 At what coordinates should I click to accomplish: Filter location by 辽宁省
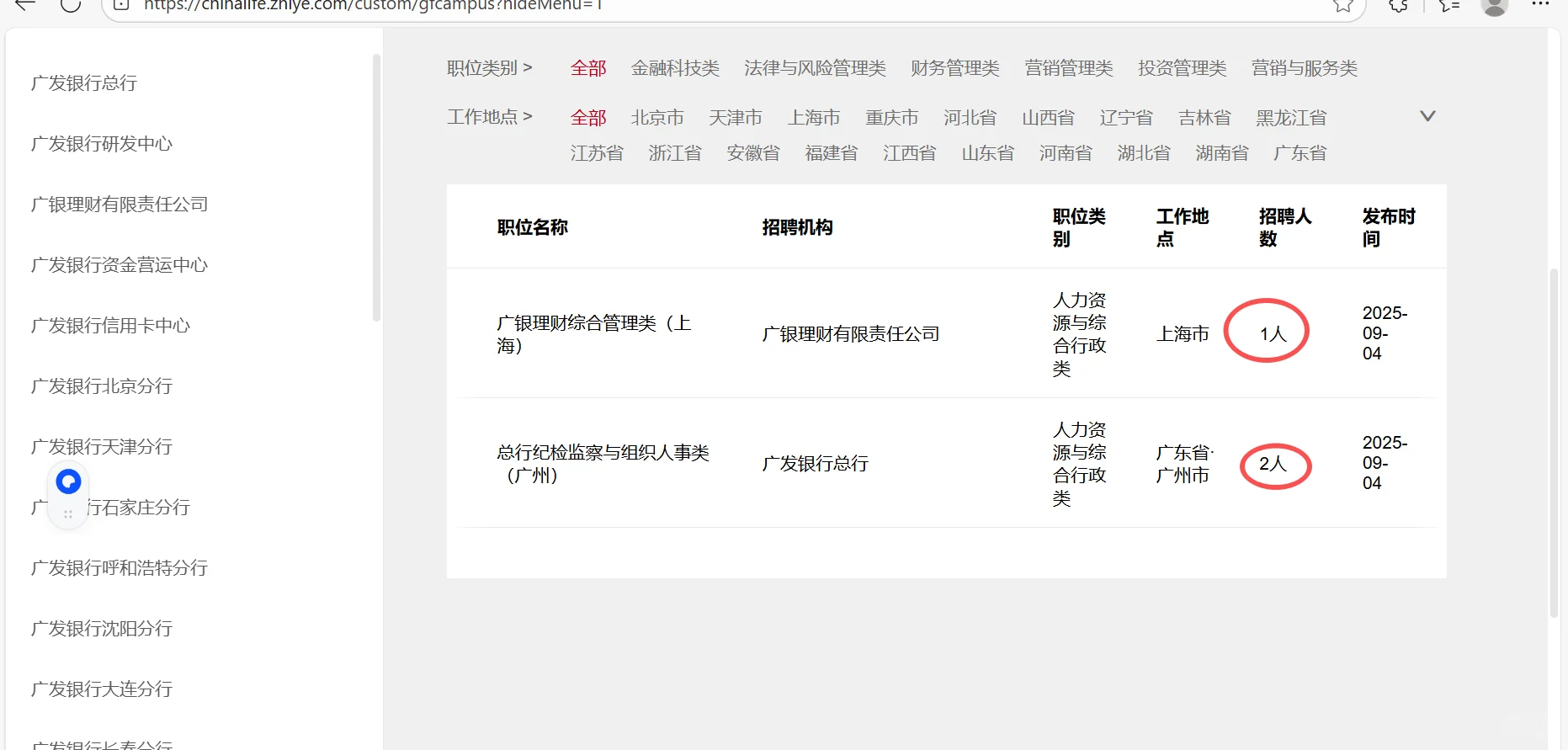(1126, 118)
